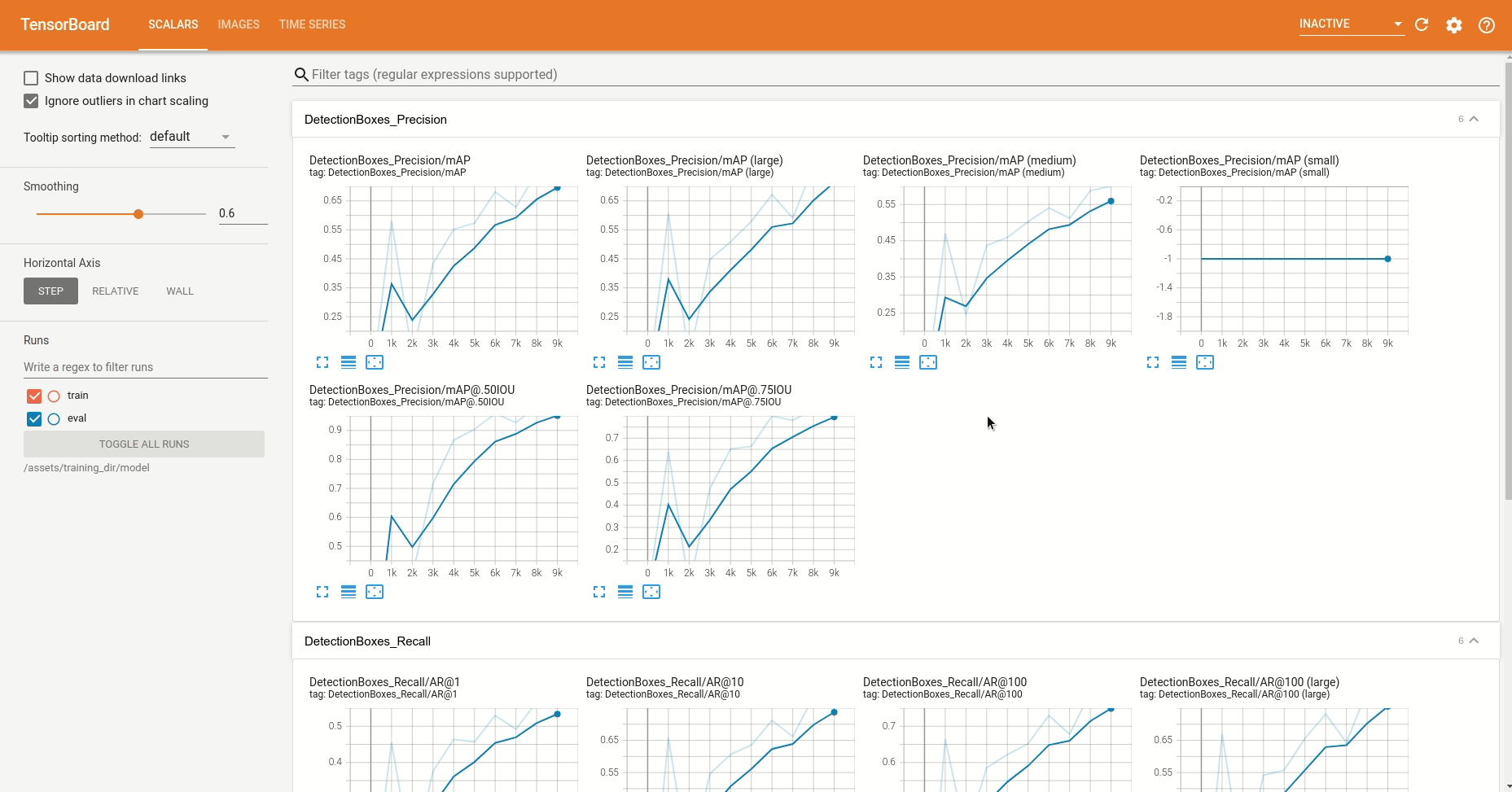Open the help icon in header

(x=1487, y=25)
